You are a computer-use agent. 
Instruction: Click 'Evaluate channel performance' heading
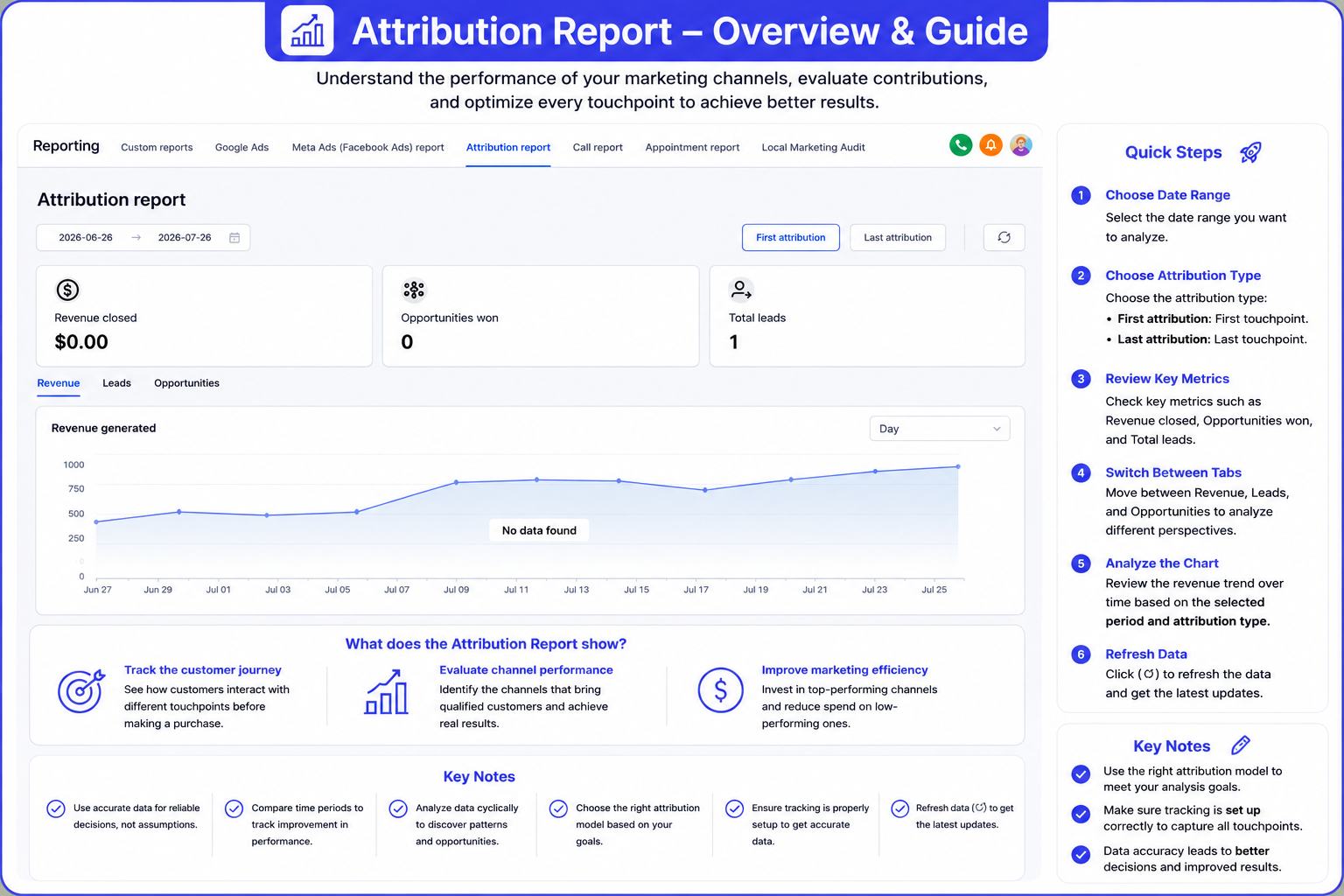[526, 670]
